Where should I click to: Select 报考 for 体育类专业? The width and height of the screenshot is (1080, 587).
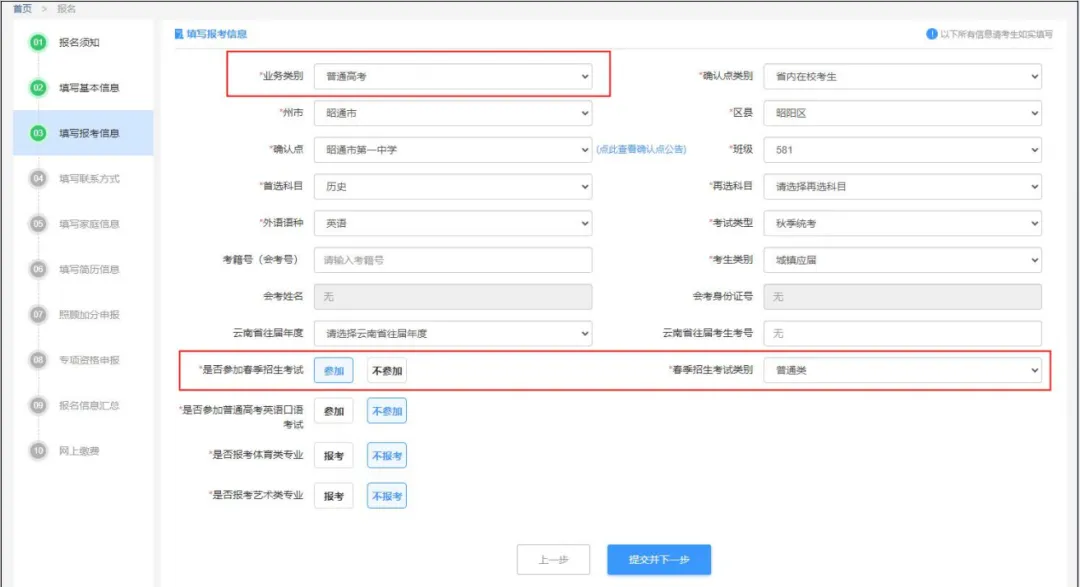click(x=334, y=455)
